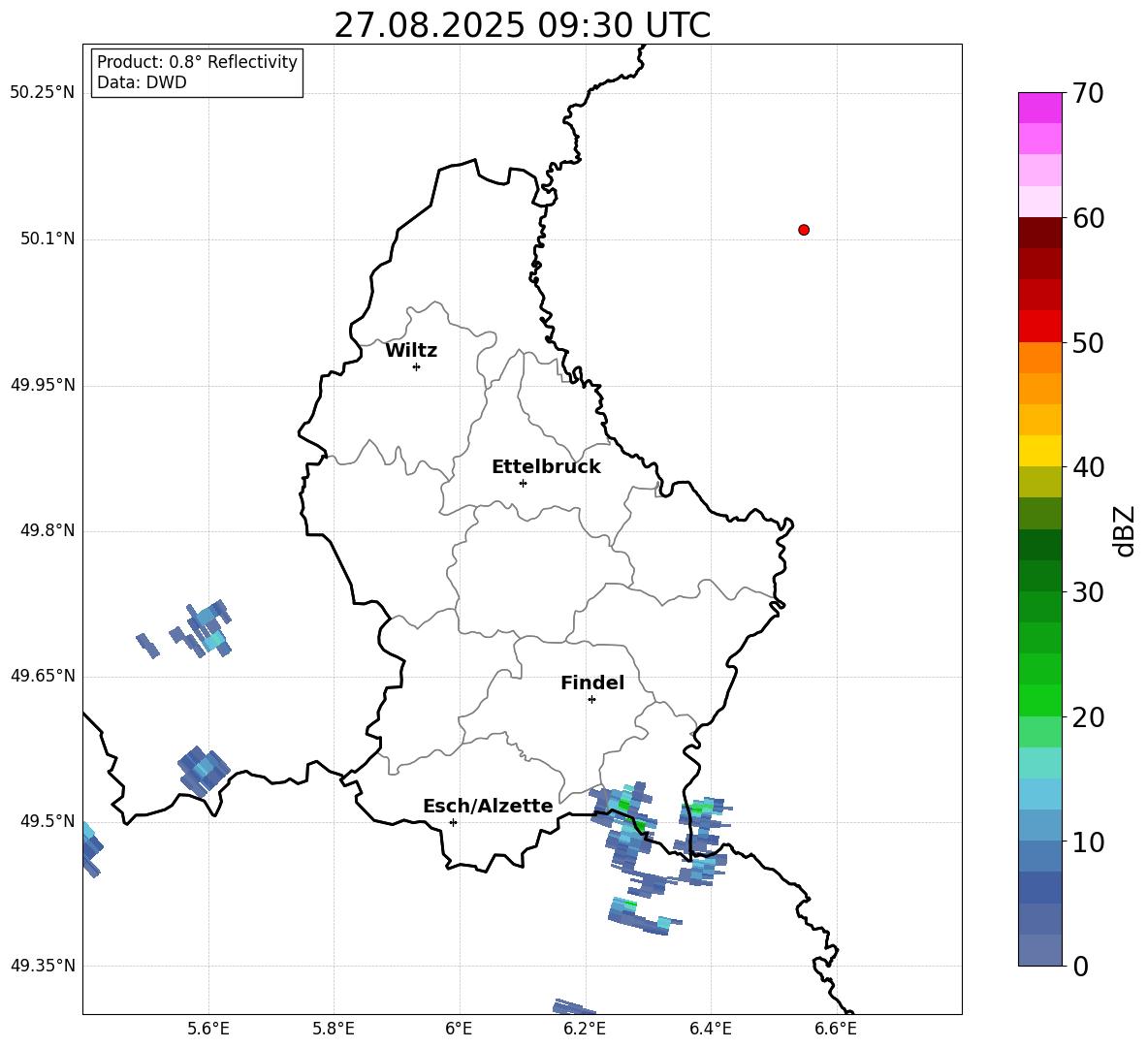This screenshot has width=1148, height=1048.
Task: Click the 6.2°E longitude label
Action: tap(585, 1029)
